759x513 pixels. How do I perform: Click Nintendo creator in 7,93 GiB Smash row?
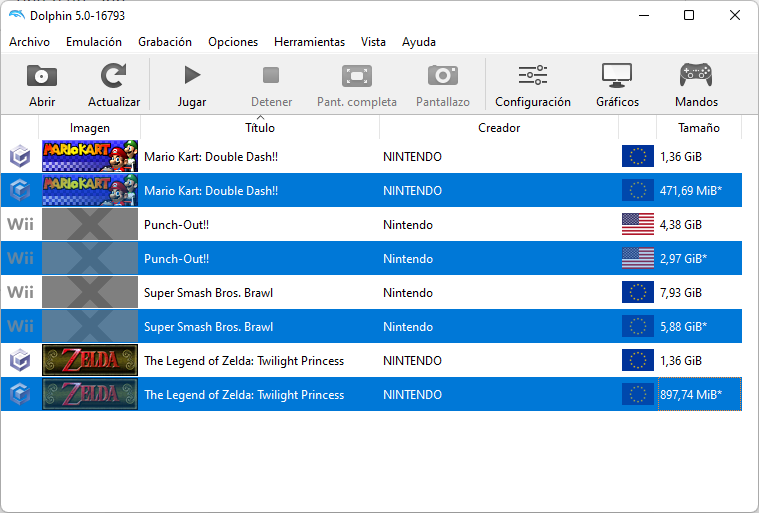pos(408,293)
